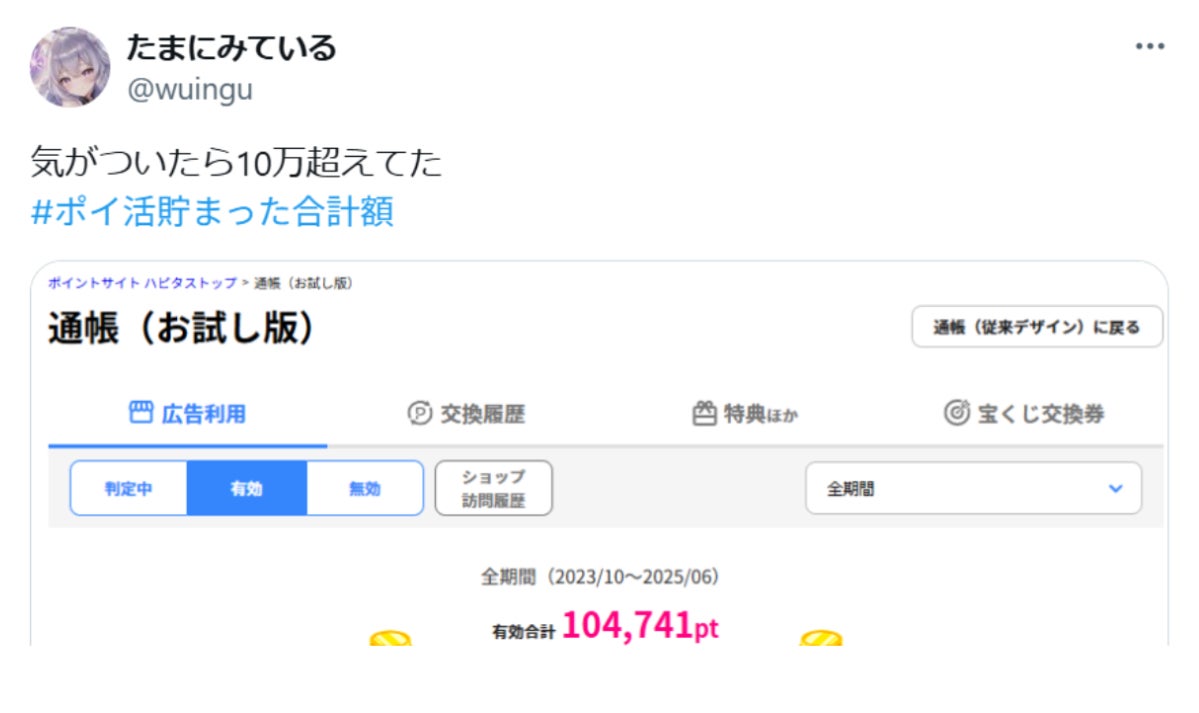Click the ポイントサイト ハピタストップ breadcrumb link
This screenshot has width=1199, height=713.
point(142,283)
